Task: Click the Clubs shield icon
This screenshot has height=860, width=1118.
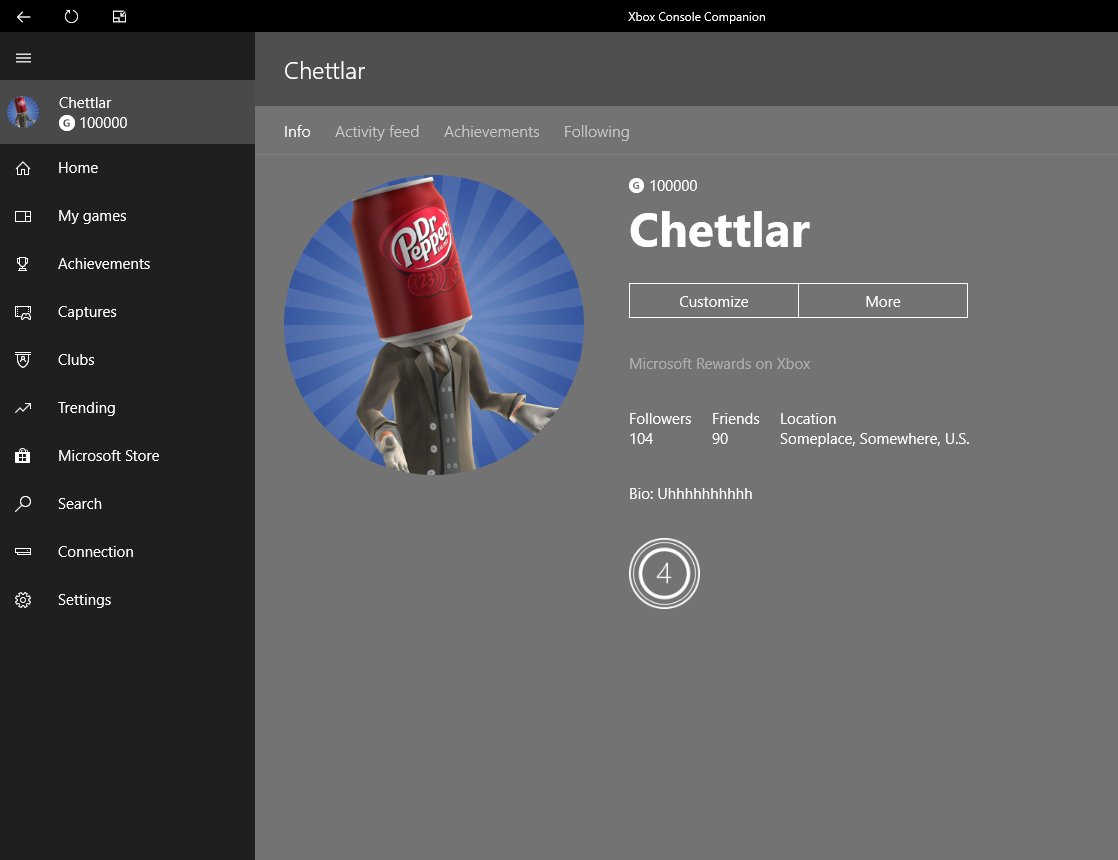Action: [x=23, y=360]
